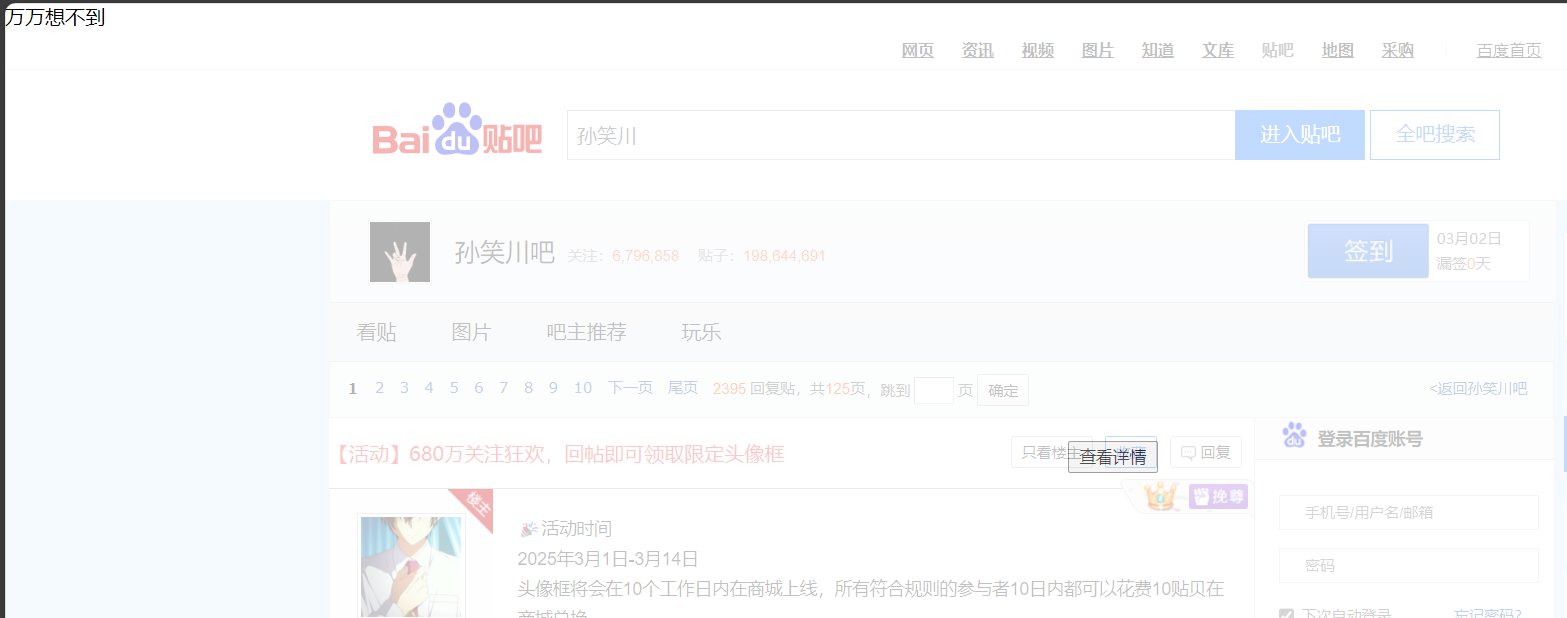Click the current page number 1
This screenshot has width=1567, height=618.
click(353, 389)
